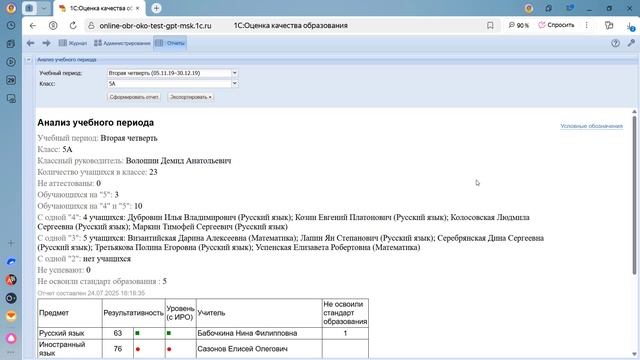
Task: Open the wrench settings icon
Action: tap(631, 43)
